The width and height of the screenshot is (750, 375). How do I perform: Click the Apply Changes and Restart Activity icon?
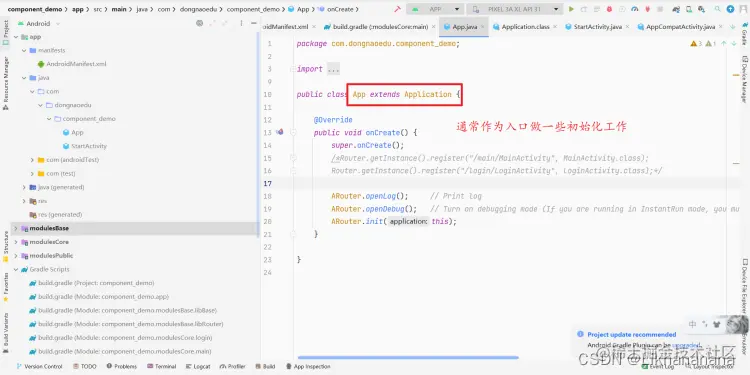pos(584,9)
